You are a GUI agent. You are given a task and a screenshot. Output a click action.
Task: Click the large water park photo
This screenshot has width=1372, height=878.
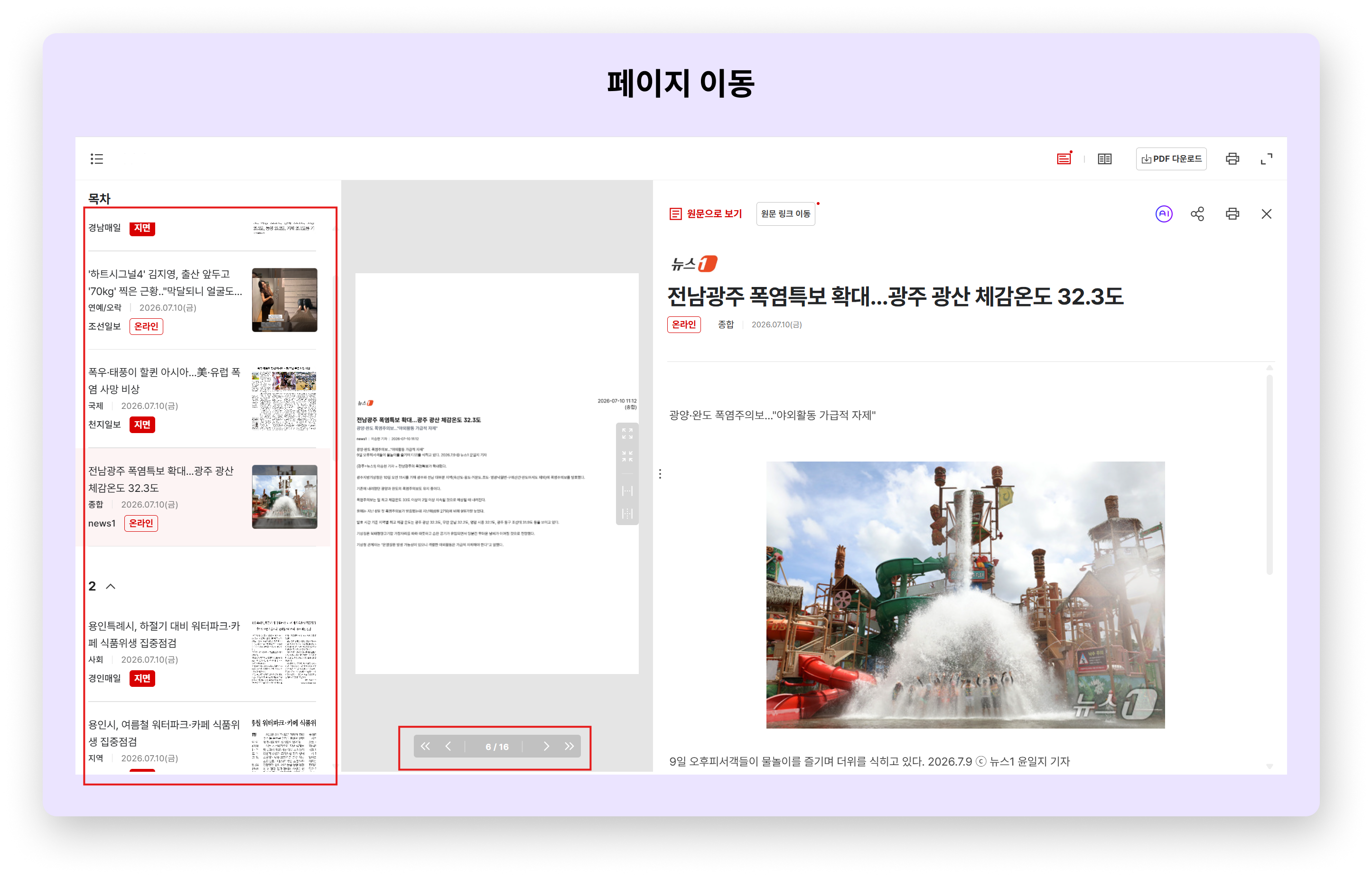point(965,595)
